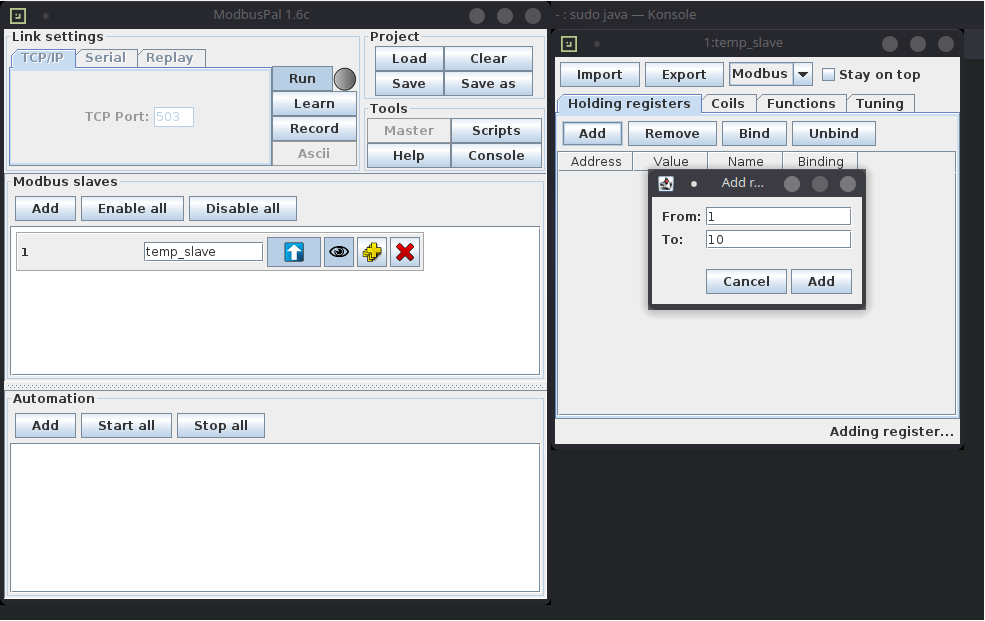Open the Modbus dropdown arrow
This screenshot has width=985, height=621.
[x=802, y=75]
